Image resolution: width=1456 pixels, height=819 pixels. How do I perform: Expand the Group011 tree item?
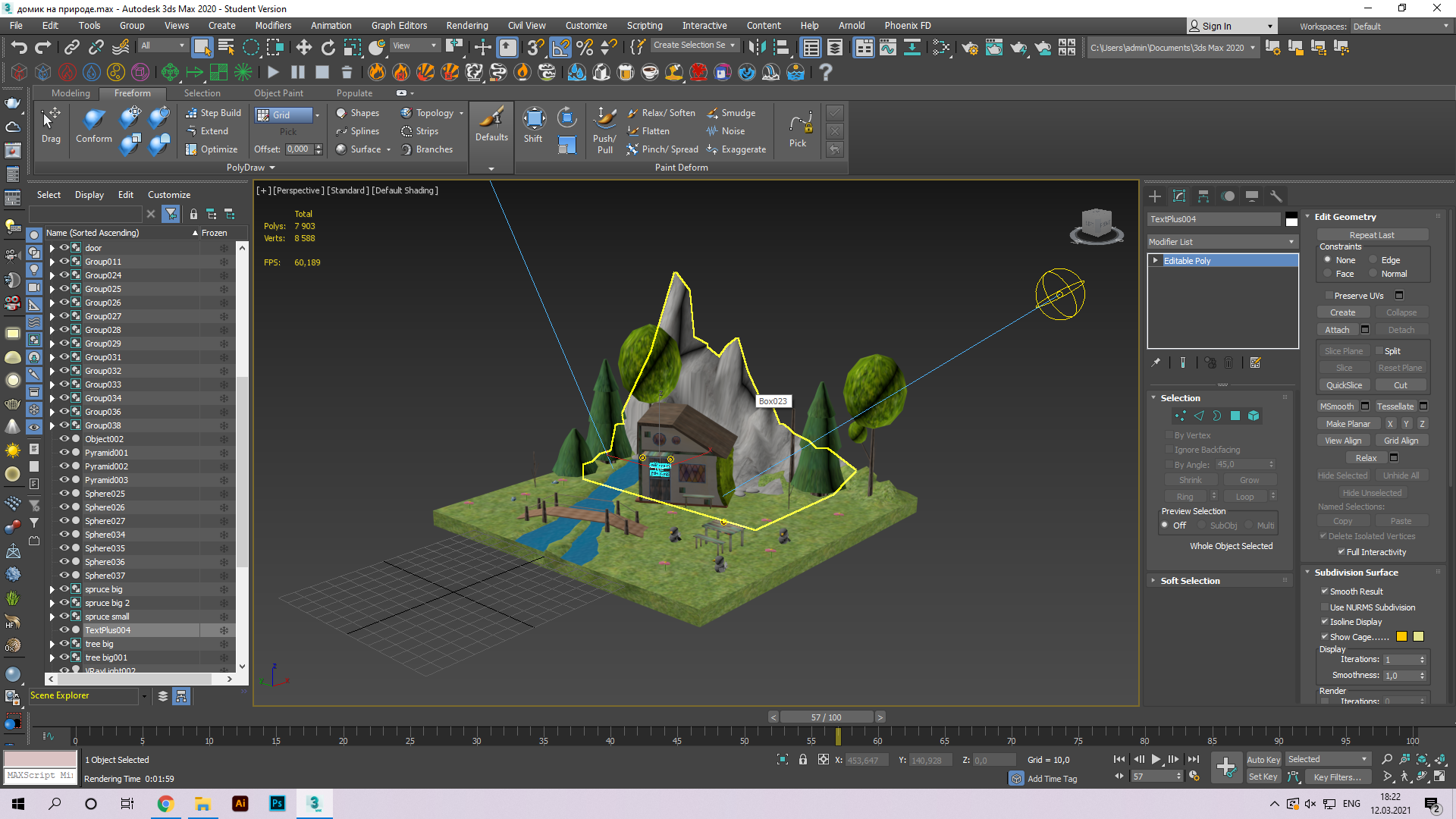pyautogui.click(x=52, y=262)
